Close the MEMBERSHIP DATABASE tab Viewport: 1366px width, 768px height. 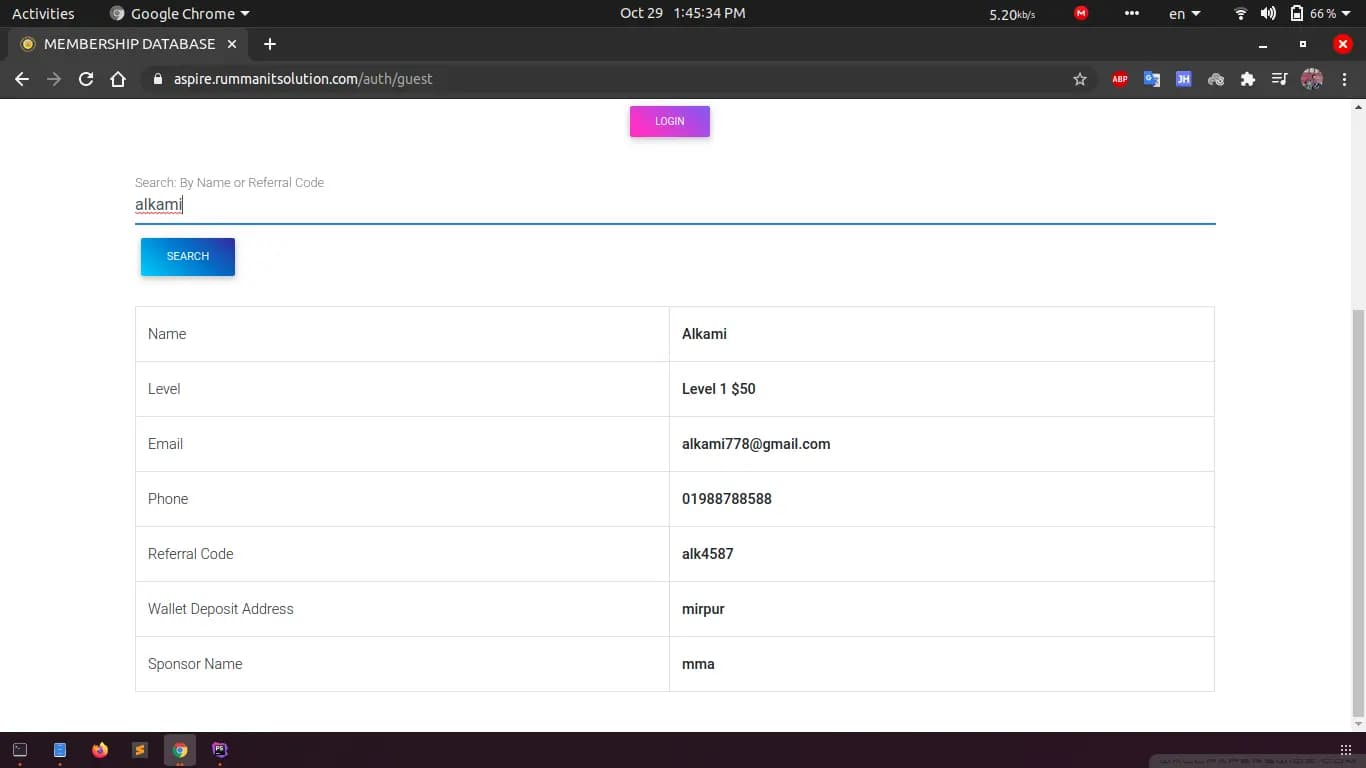[x=232, y=44]
